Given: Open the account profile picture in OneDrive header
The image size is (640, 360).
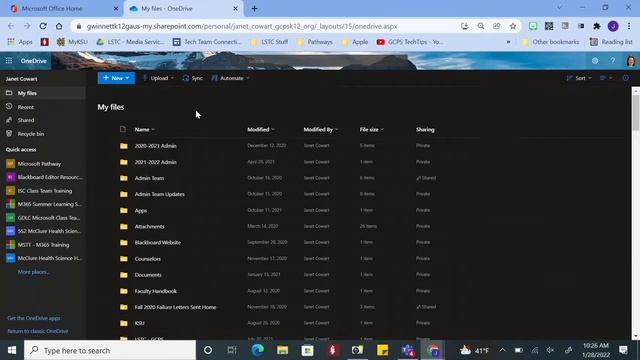Looking at the screenshot, I should (x=631, y=61).
